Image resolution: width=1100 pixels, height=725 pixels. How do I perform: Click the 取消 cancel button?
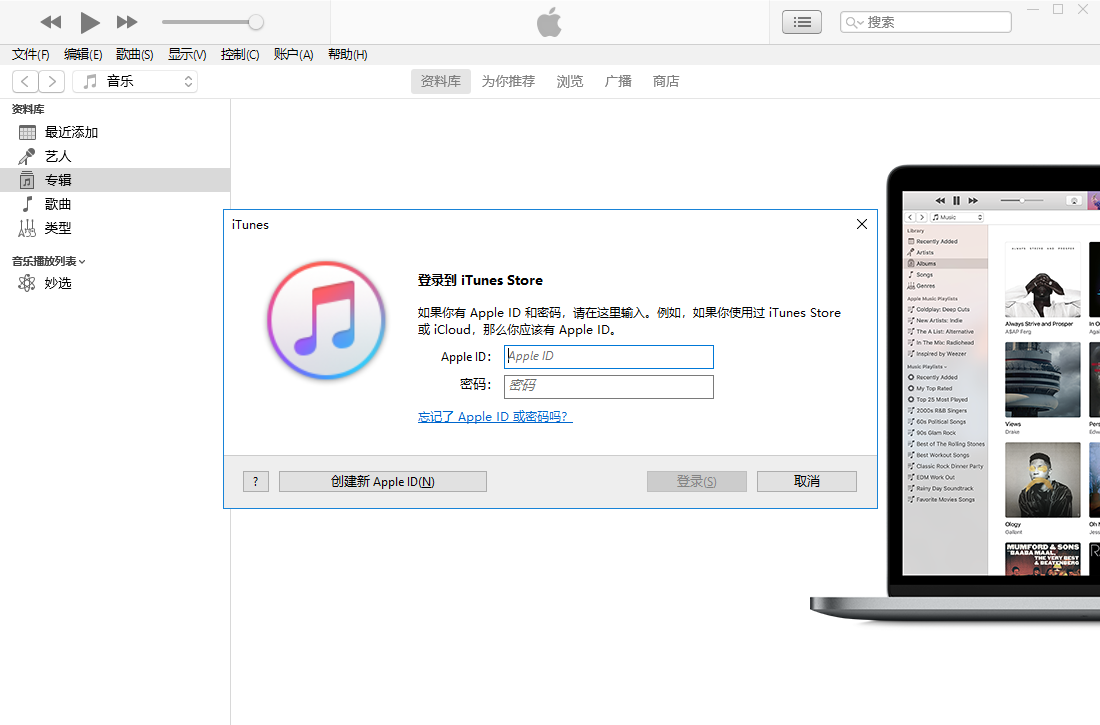(x=807, y=481)
